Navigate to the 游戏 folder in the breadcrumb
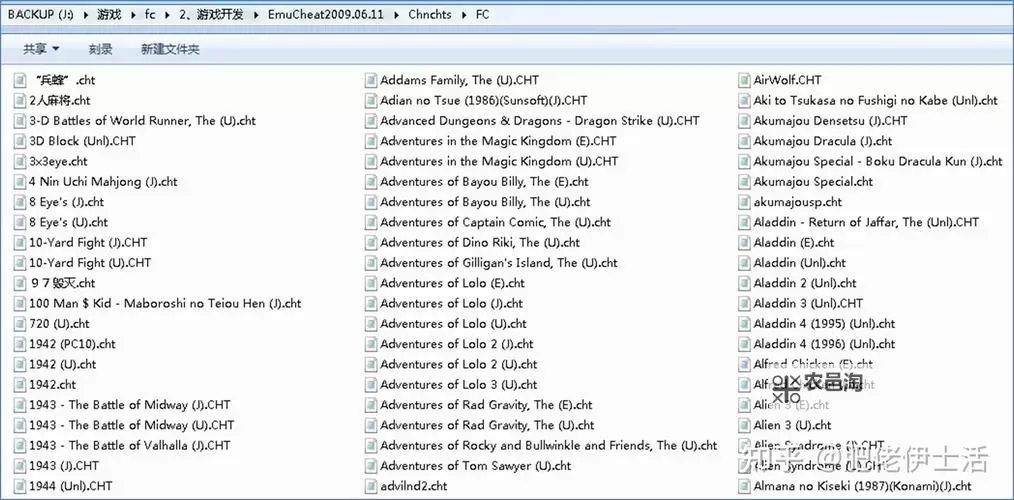This screenshot has height=500, width=1014. coord(111,15)
